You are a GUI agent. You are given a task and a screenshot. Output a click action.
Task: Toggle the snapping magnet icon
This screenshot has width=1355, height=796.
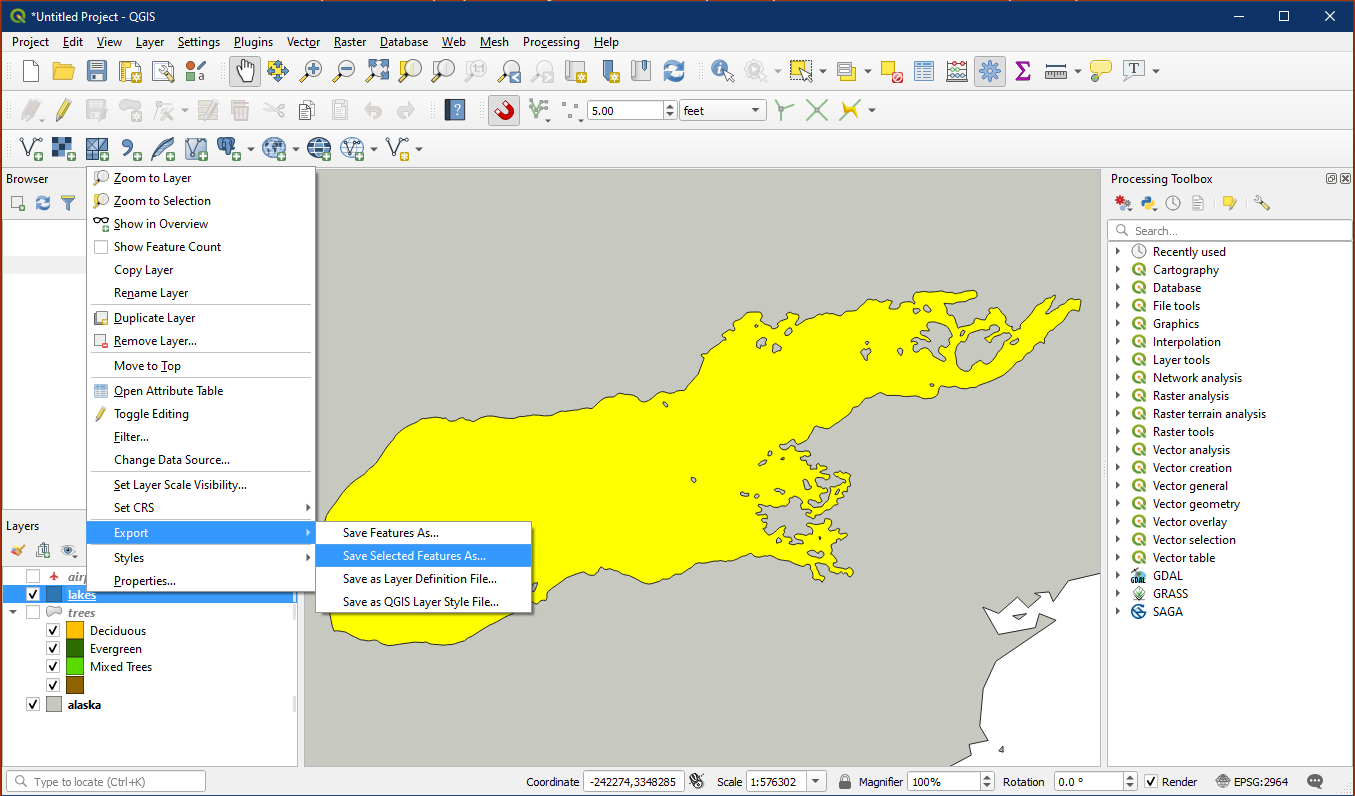[504, 110]
